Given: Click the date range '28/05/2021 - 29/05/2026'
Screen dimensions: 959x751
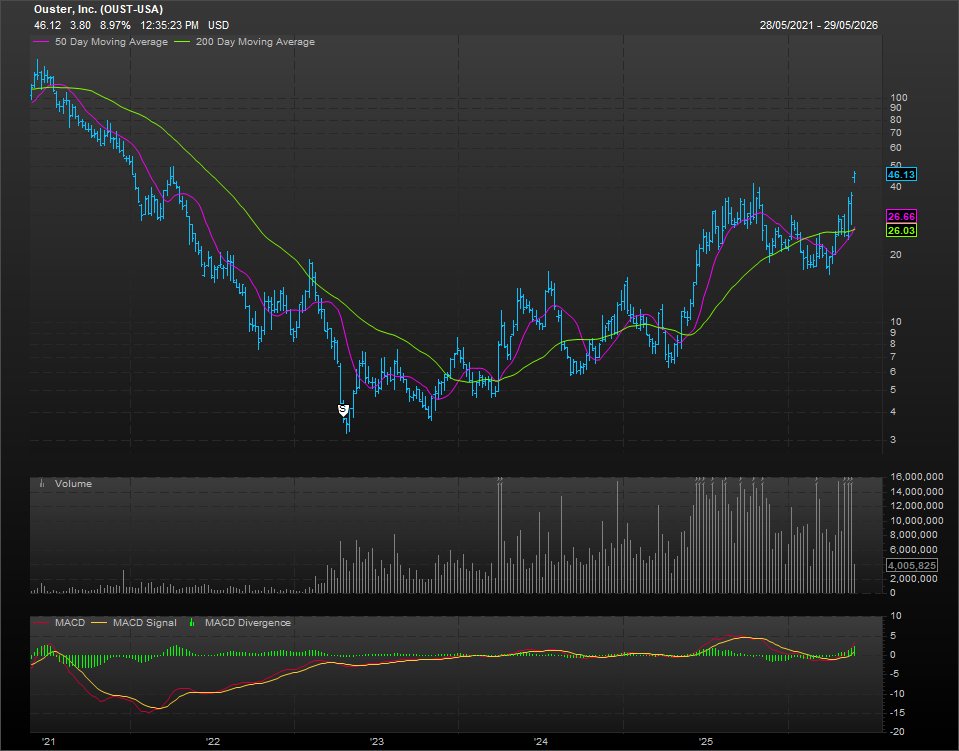Looking at the screenshot, I should click(x=818, y=25).
